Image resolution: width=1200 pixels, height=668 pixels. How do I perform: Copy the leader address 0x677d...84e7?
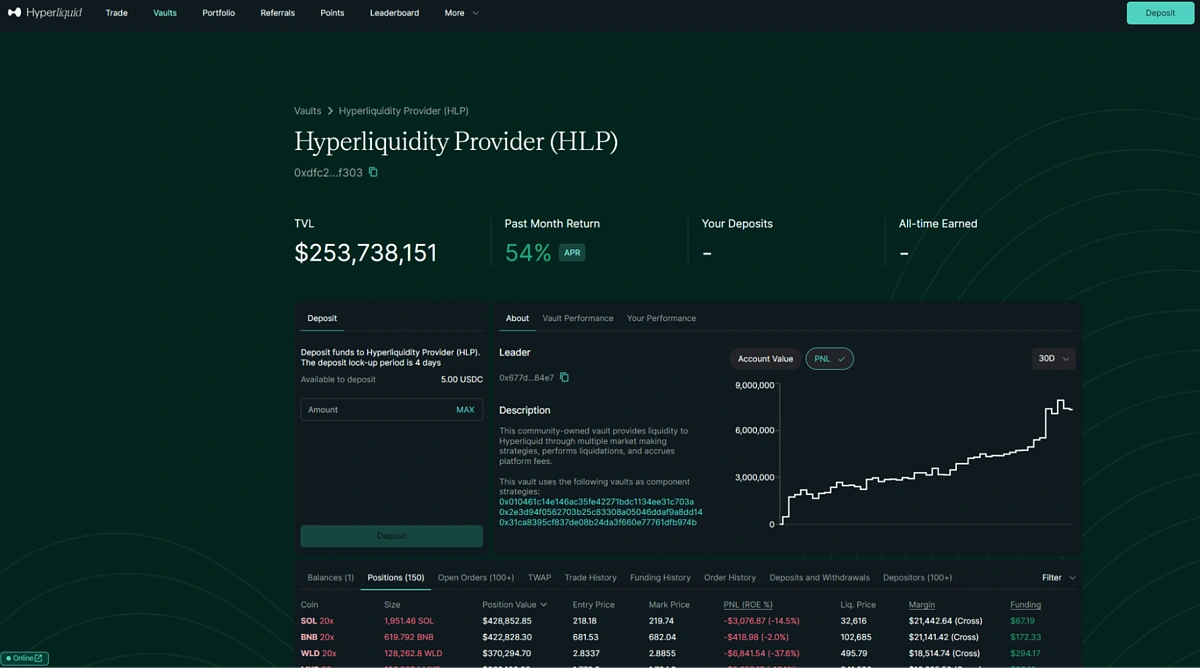564,377
